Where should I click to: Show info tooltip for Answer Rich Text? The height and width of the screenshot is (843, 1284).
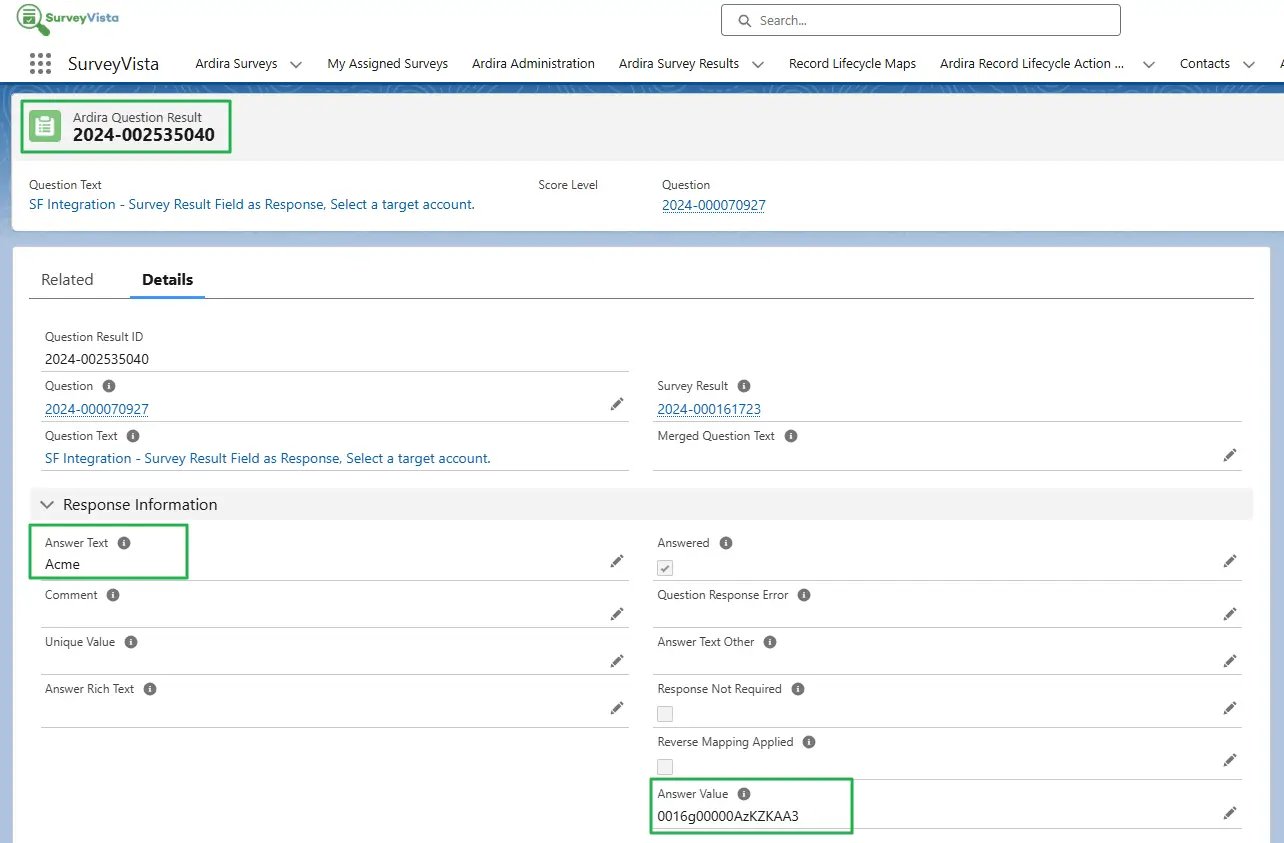coord(150,689)
